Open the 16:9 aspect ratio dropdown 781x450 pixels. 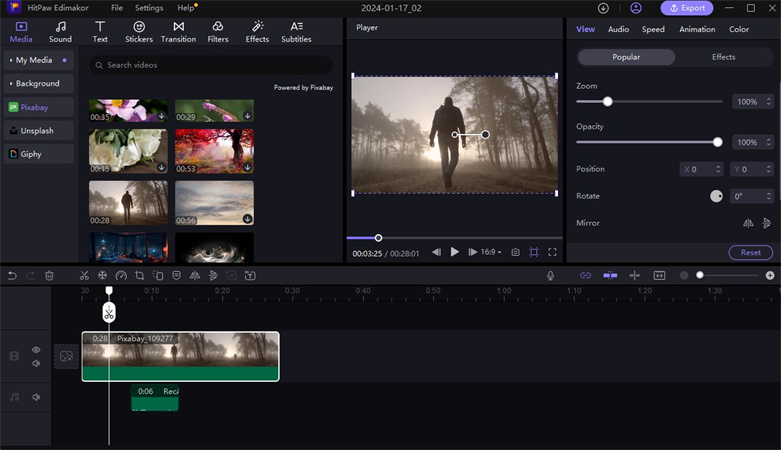491,252
